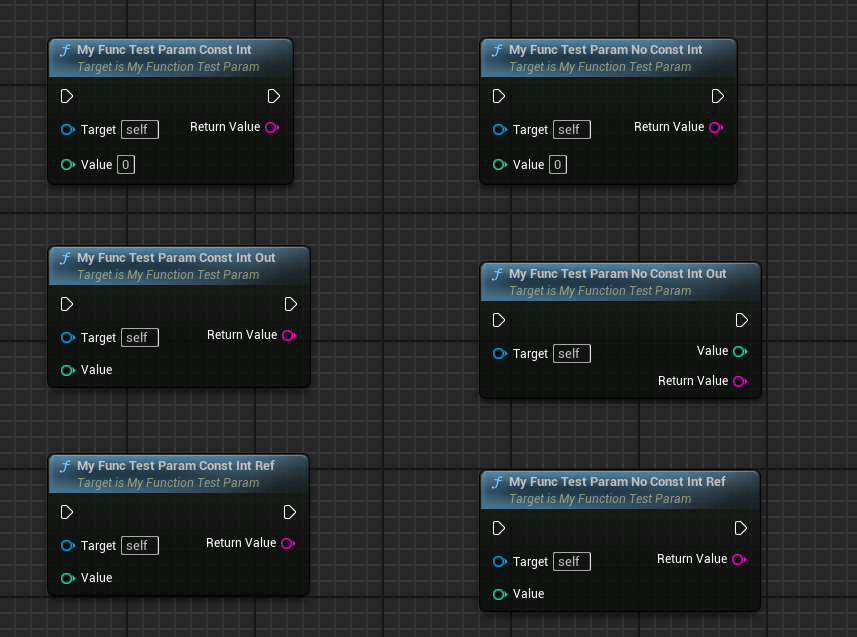This screenshot has width=857, height=637.
Task: Click function icon on No Const Int Ref node
Action: [x=497, y=482]
